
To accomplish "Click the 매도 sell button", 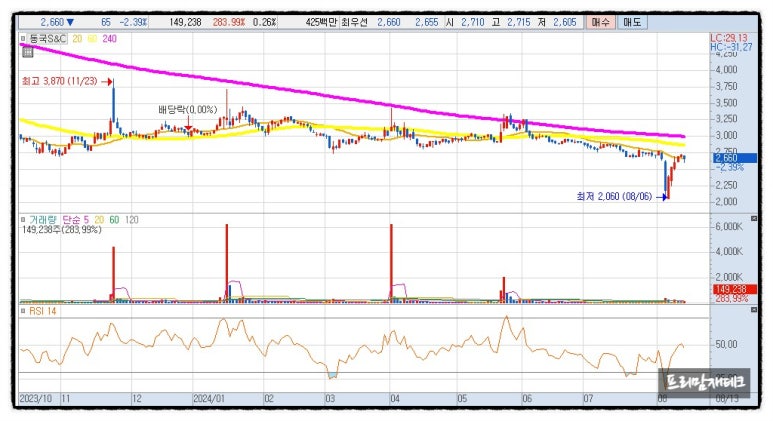I will [632, 21].
